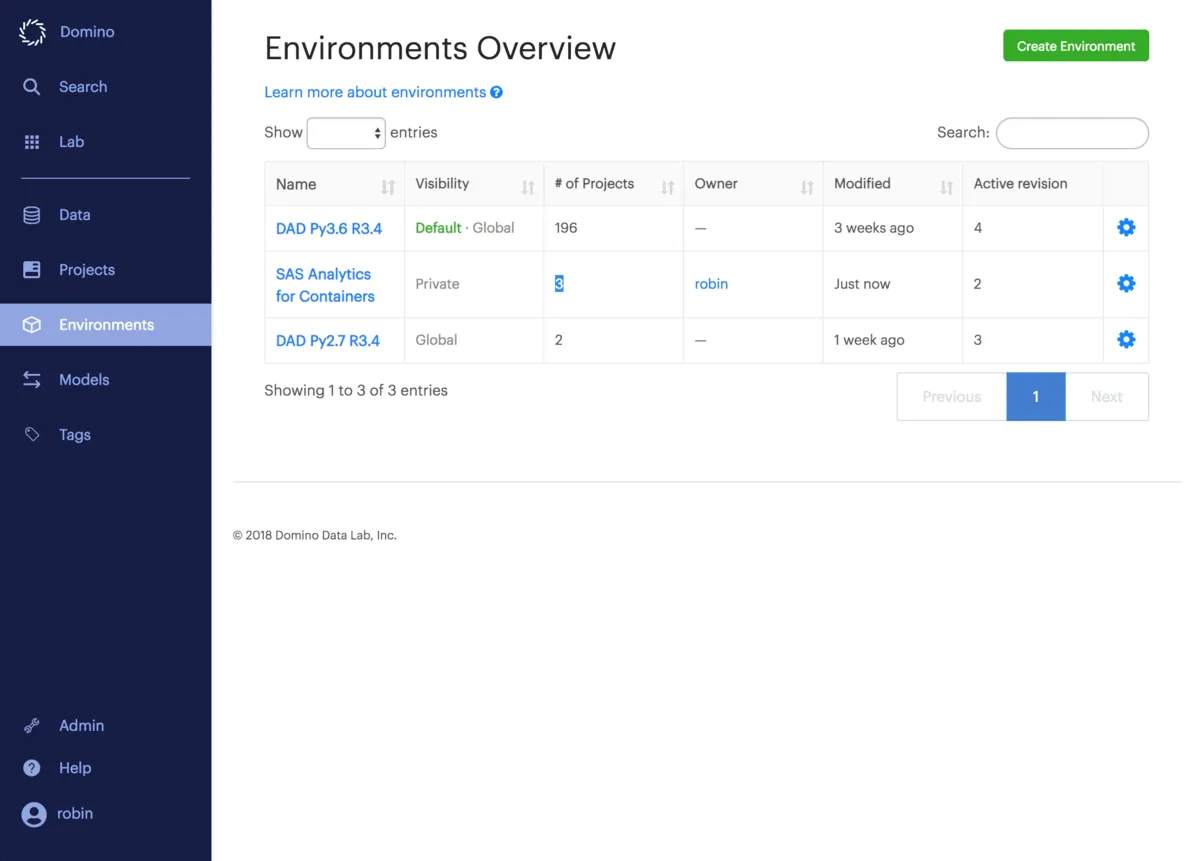
Task: Click the Lab grid icon
Action: (32, 142)
